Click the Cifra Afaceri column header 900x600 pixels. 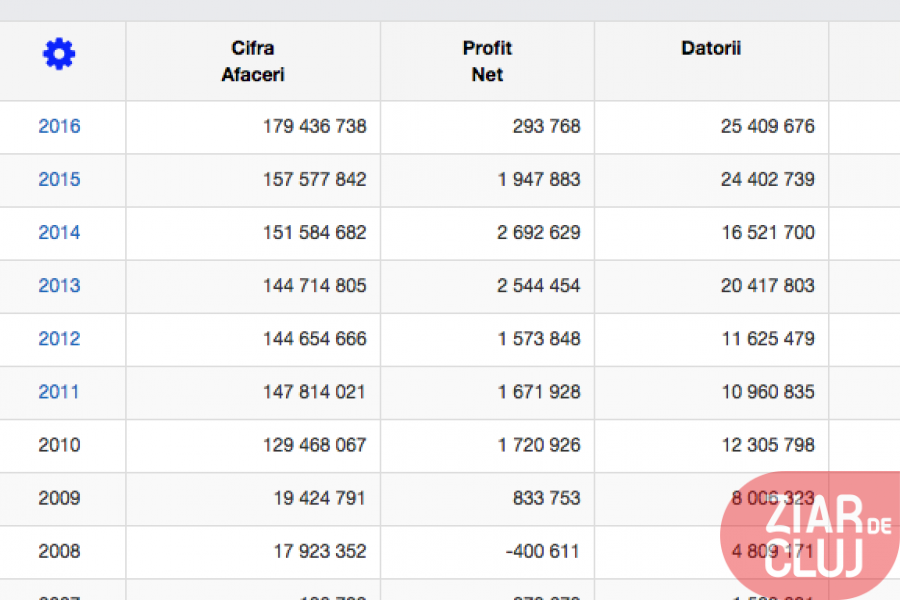click(252, 61)
